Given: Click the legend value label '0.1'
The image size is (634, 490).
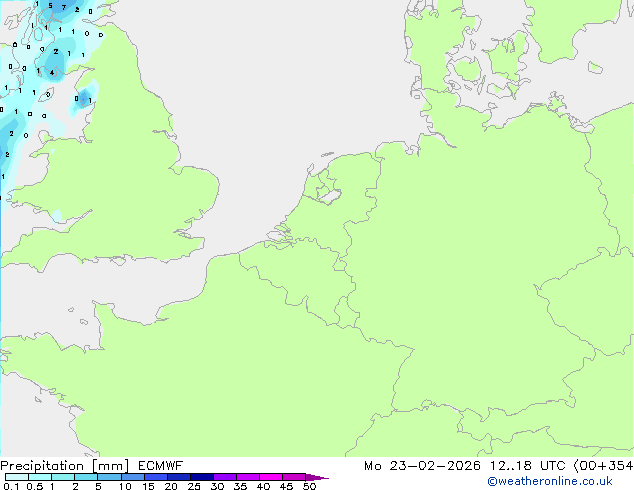Looking at the screenshot, I should (11, 486).
